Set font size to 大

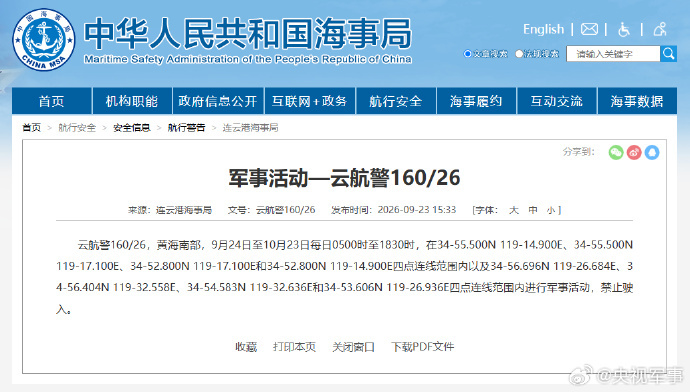click(x=514, y=210)
